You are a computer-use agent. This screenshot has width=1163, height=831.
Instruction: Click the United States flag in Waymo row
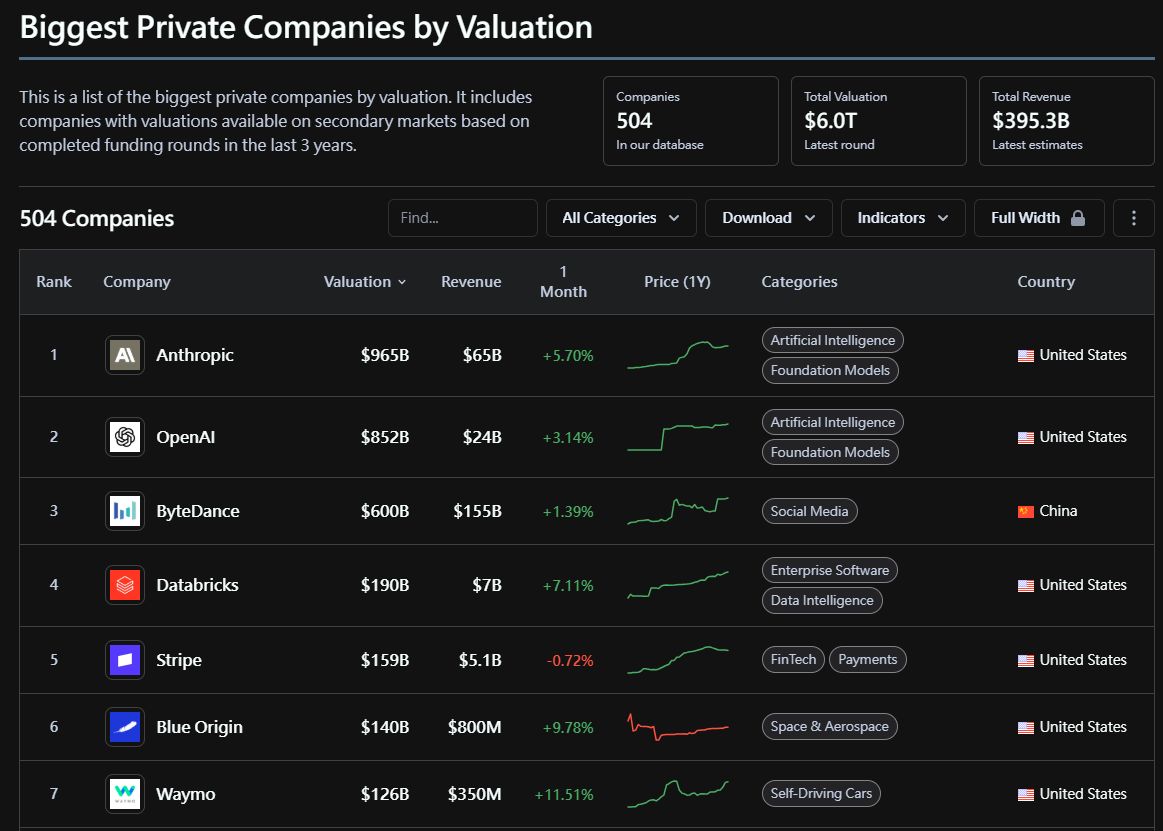(1026, 795)
